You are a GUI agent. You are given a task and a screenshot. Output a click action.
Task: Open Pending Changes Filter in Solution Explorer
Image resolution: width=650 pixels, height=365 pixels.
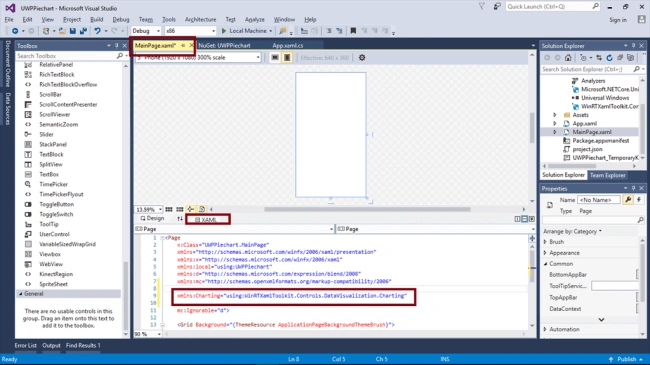click(584, 58)
